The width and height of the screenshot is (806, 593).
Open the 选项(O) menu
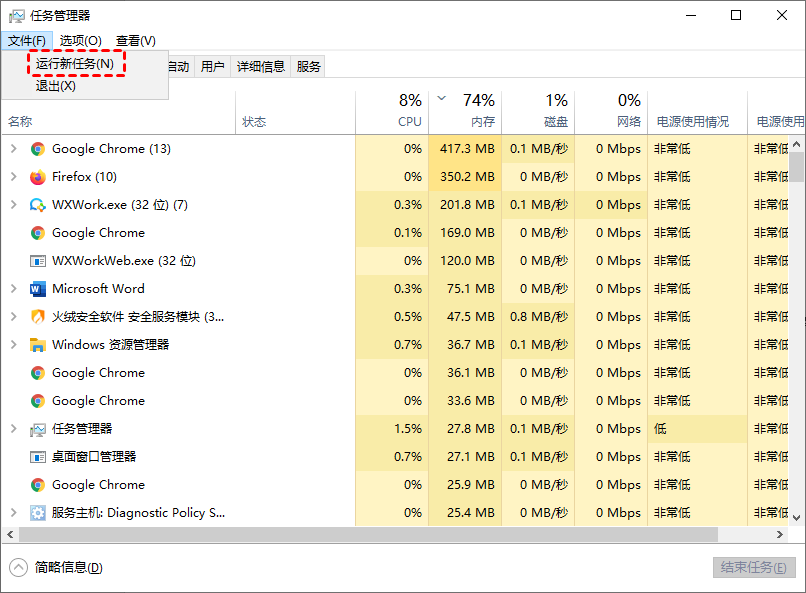(x=80, y=41)
